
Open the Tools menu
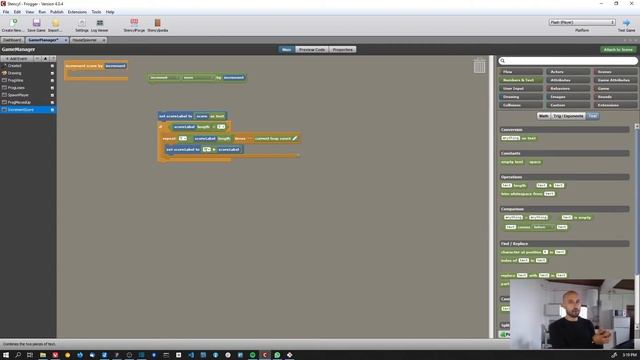coord(96,12)
